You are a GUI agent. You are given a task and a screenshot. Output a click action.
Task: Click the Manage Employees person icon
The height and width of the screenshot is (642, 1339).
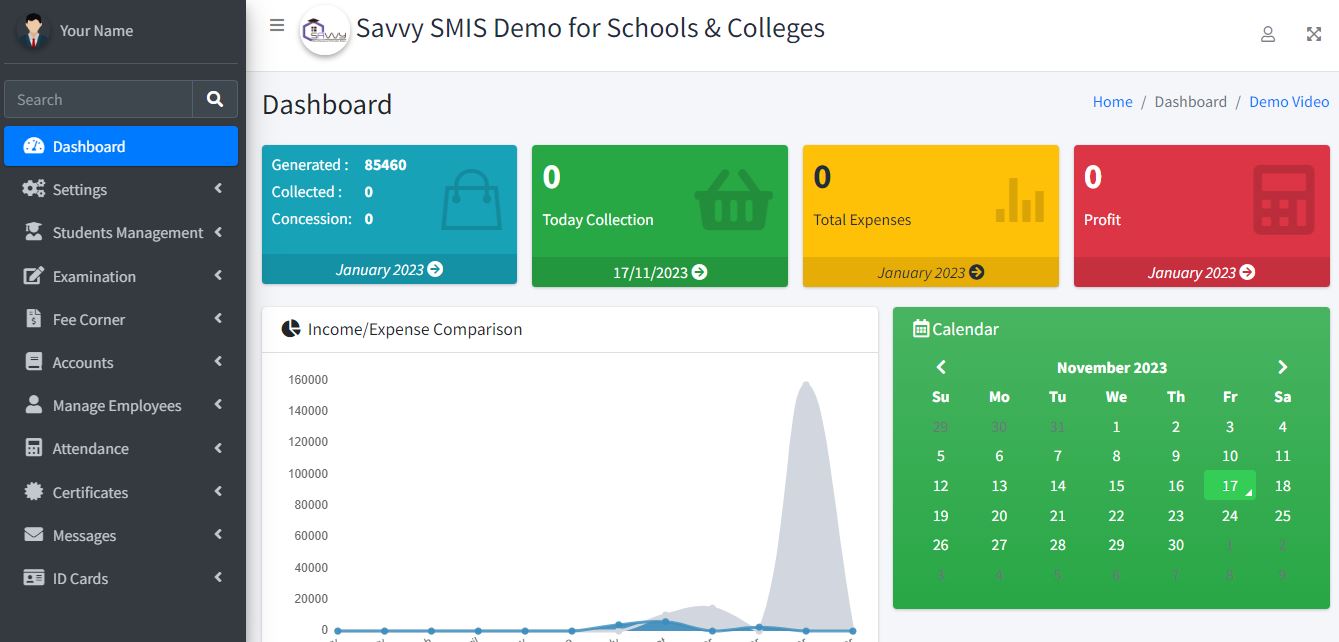pos(33,405)
